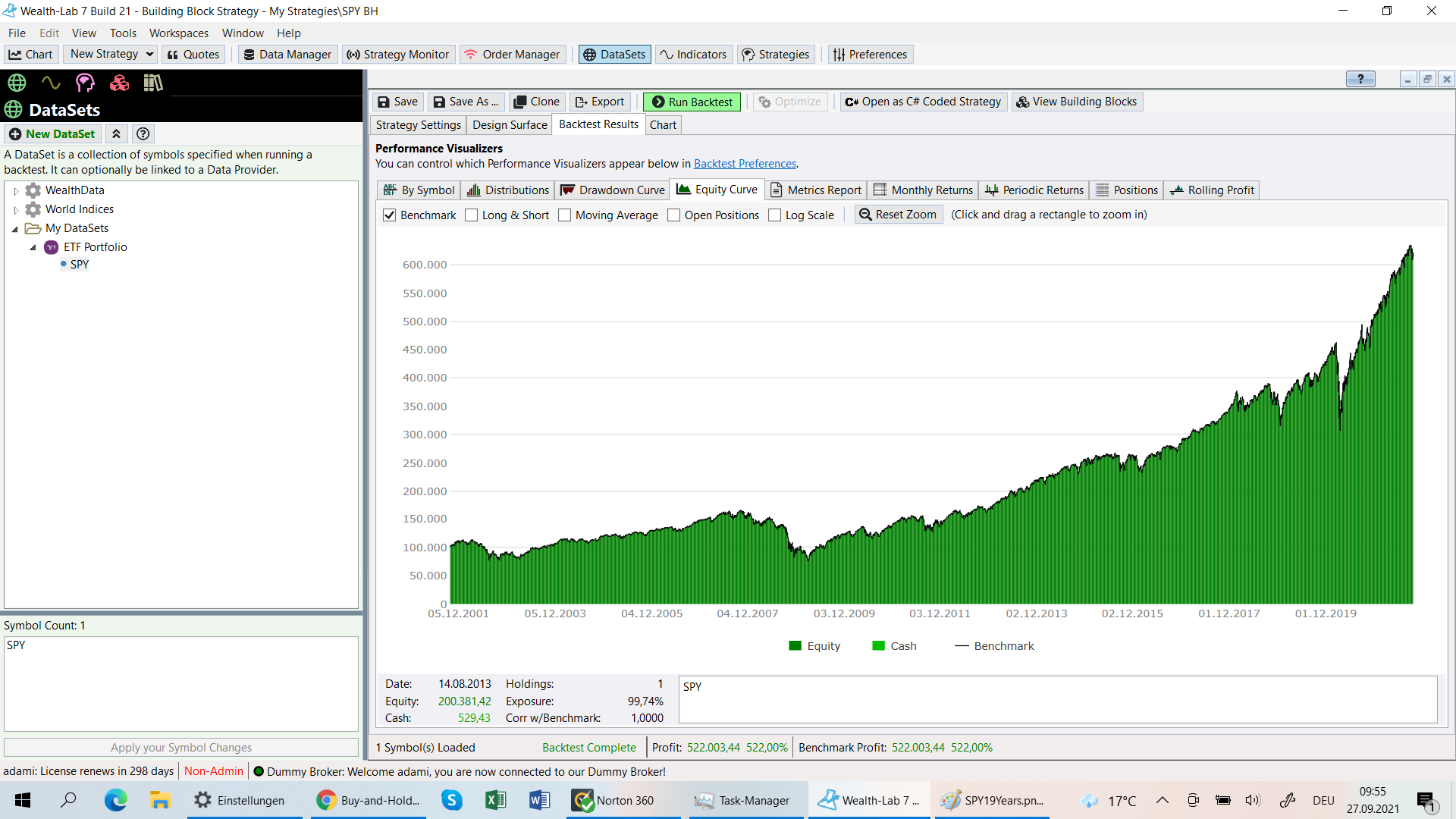Check the Moving Average option

pyautogui.click(x=564, y=215)
